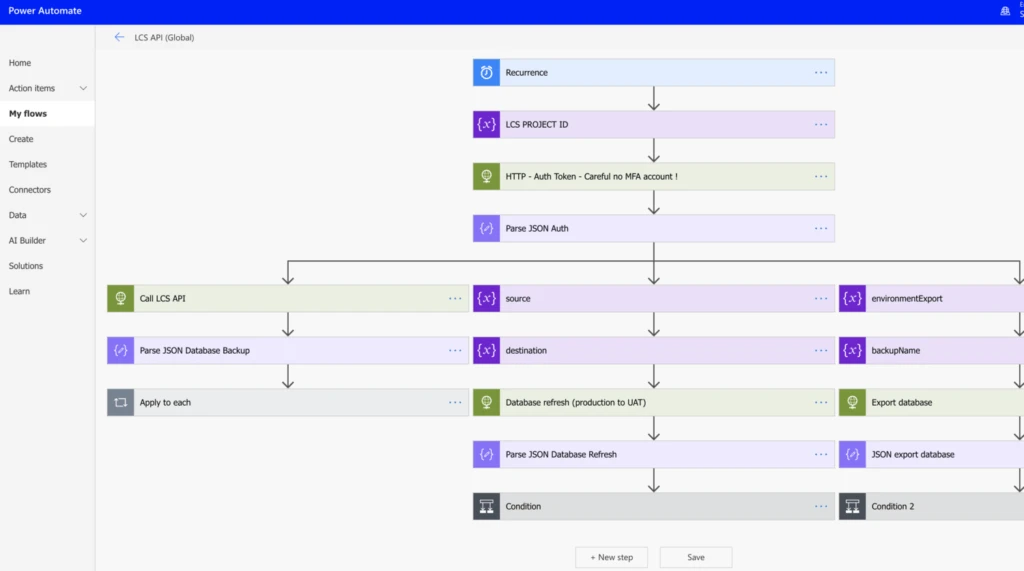Click the Call LCS API globe icon
The width and height of the screenshot is (1024, 571).
(120, 299)
